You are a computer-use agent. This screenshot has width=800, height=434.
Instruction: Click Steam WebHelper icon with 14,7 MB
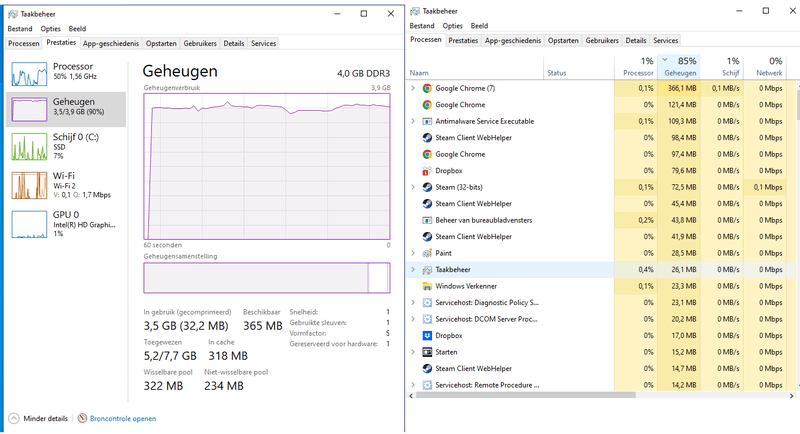coord(427,368)
